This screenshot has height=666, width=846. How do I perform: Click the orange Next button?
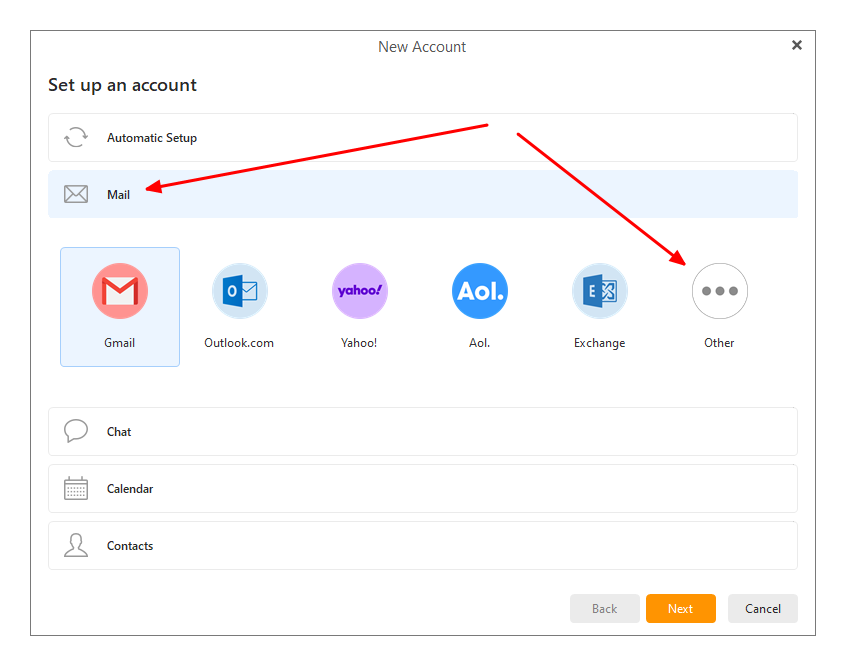coord(681,609)
